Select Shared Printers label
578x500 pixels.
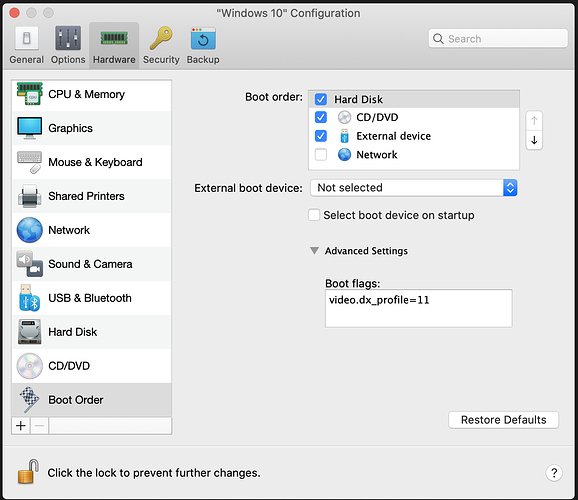click(x=86, y=196)
